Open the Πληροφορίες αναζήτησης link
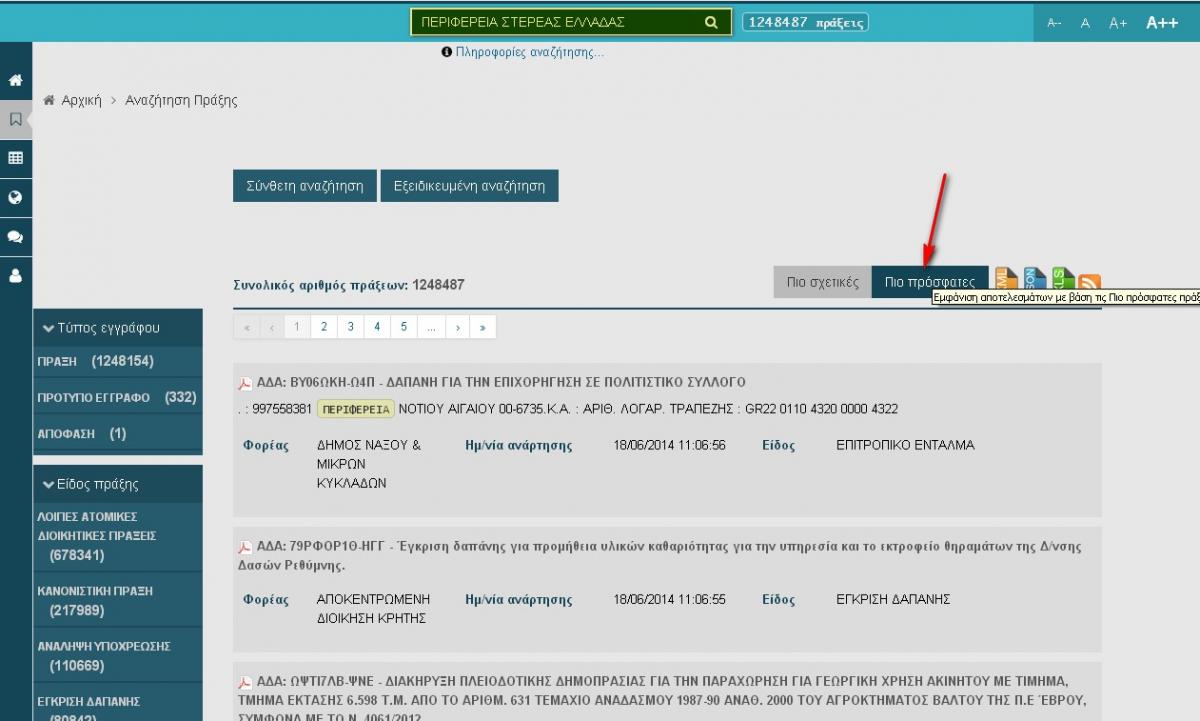The image size is (1200, 721). (529, 53)
